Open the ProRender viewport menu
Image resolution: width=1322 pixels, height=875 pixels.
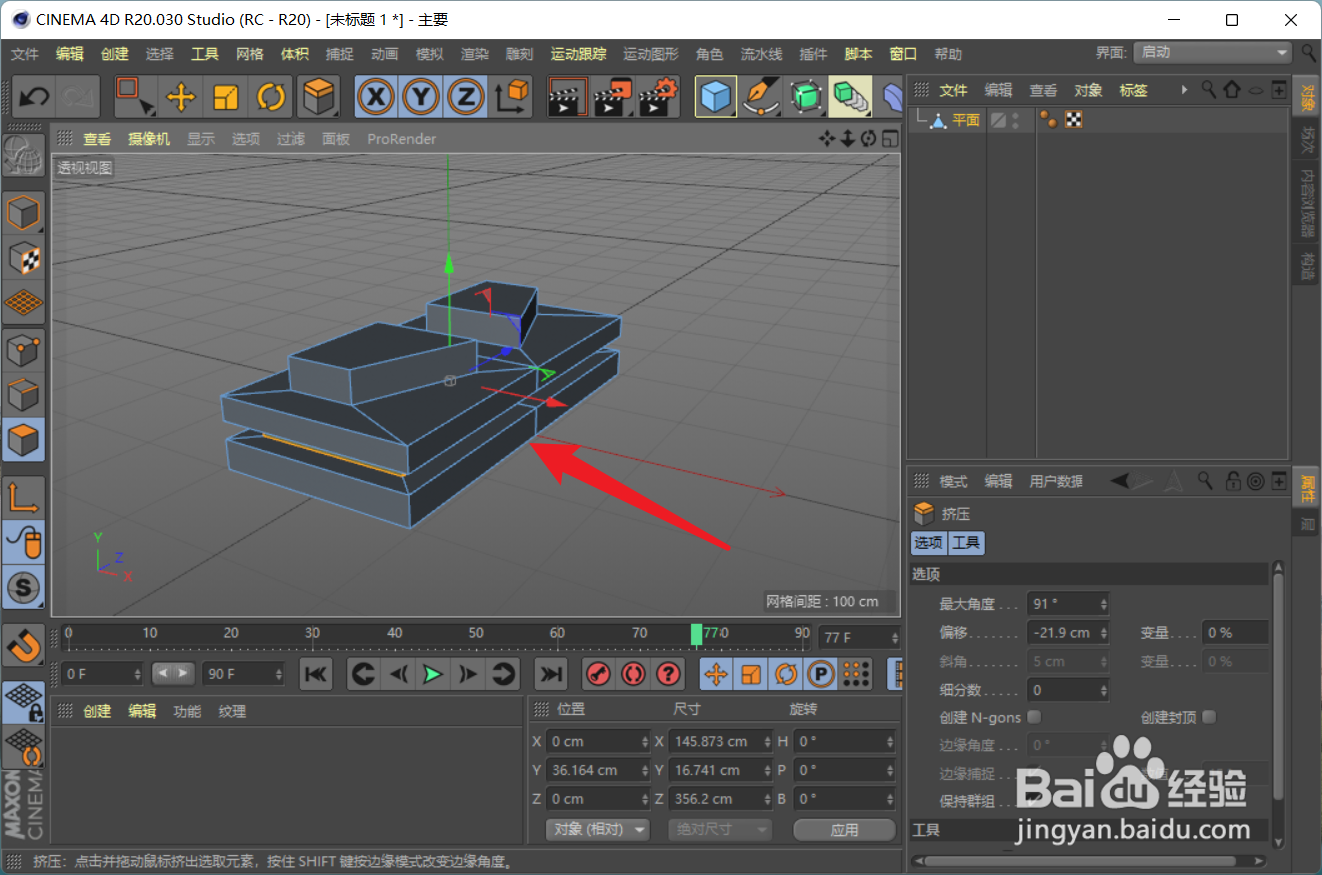point(401,139)
